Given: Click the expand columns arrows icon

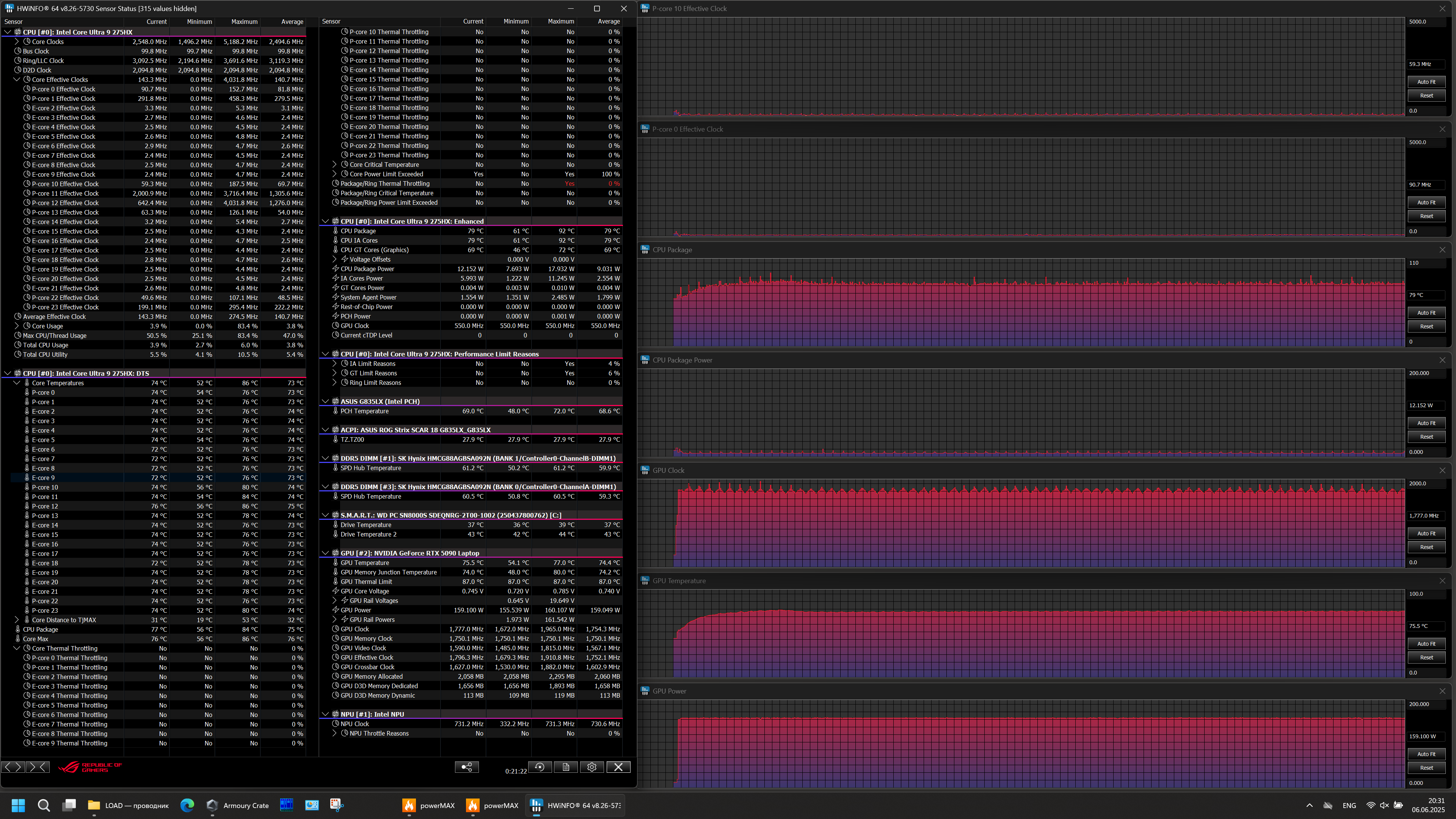Looking at the screenshot, I should click(13, 767).
